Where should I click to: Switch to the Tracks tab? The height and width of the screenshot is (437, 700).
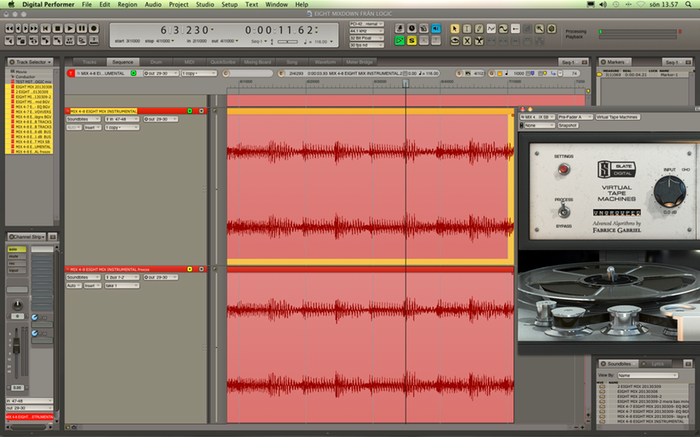point(89,62)
